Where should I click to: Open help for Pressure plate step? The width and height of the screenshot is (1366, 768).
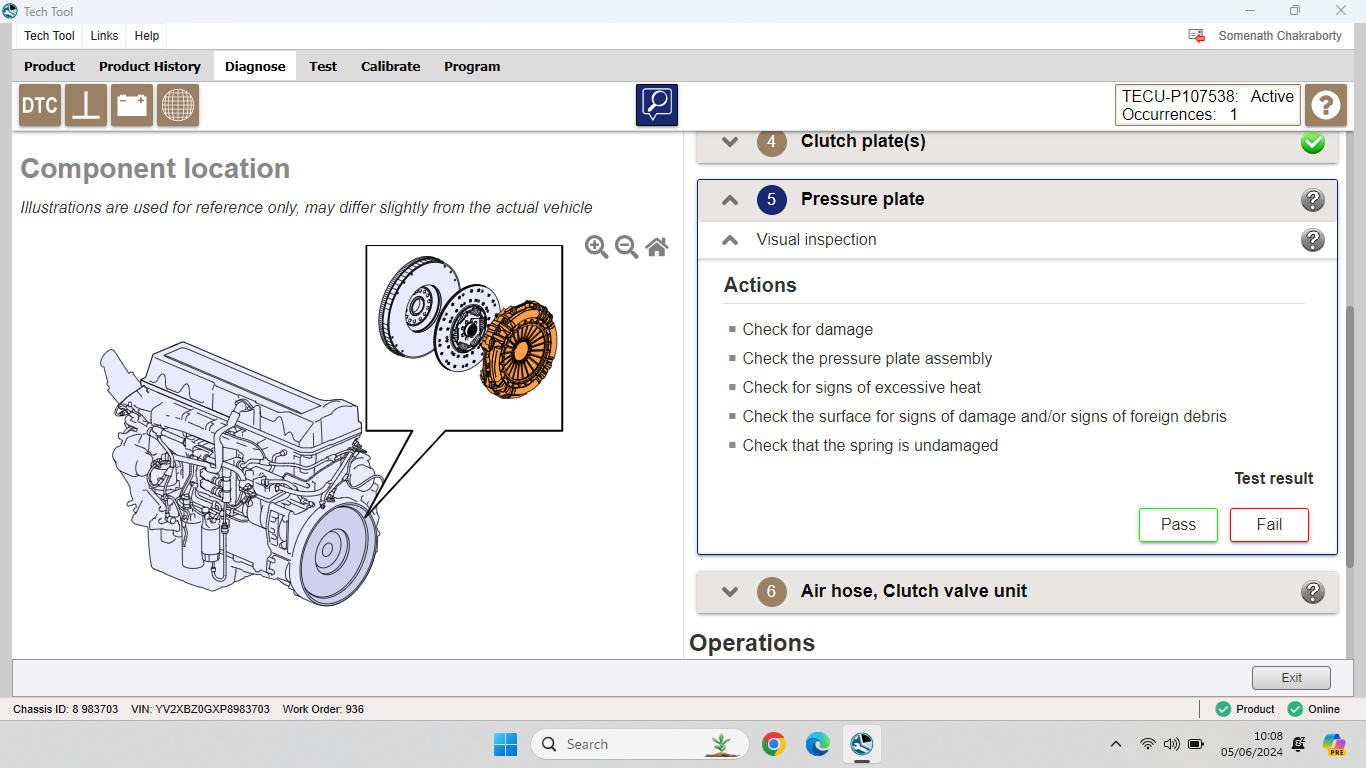tap(1313, 200)
